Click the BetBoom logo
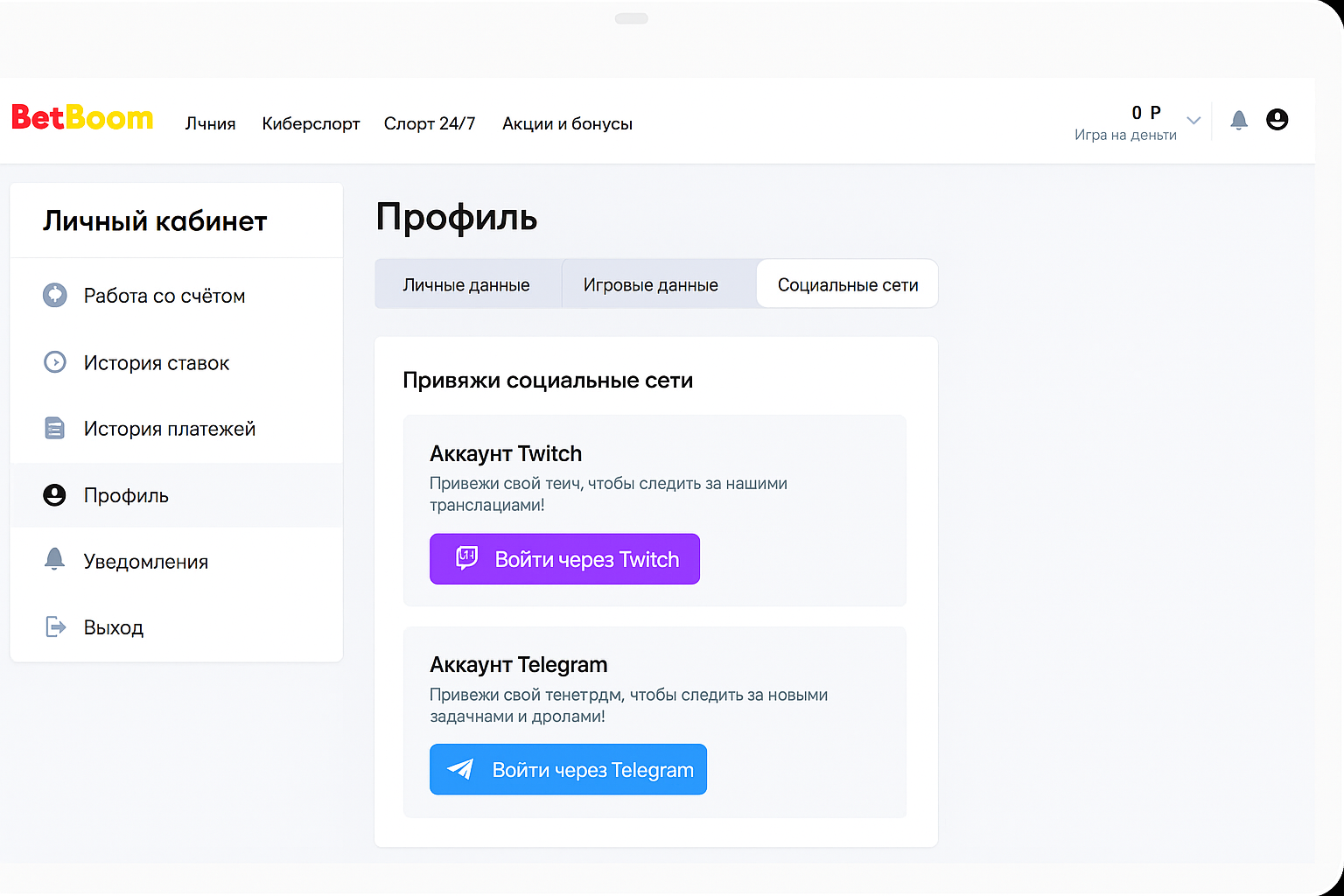 82,118
